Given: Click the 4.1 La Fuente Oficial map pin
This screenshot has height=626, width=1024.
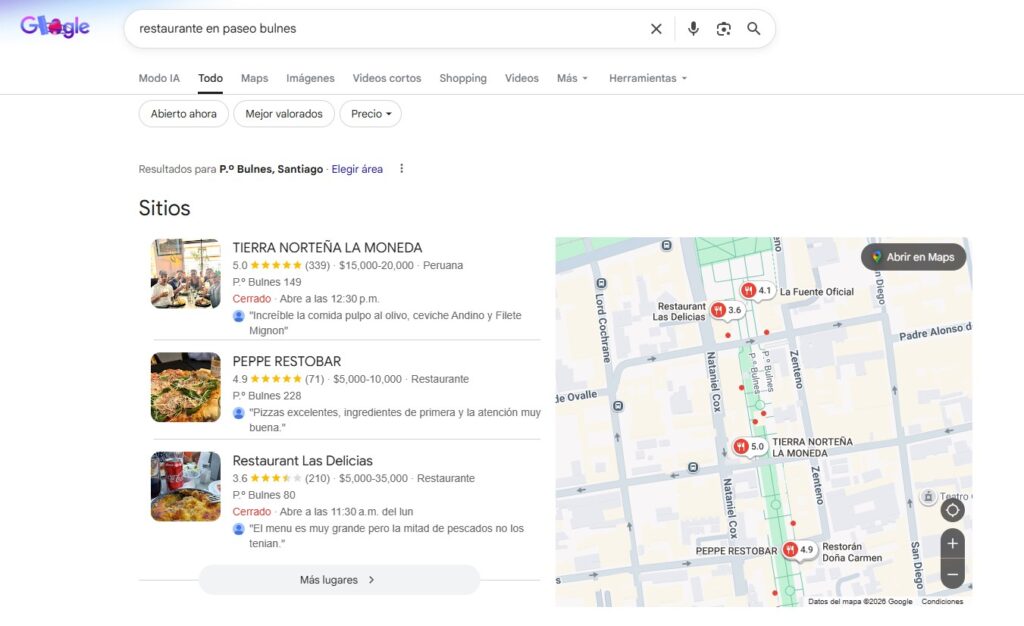Looking at the screenshot, I should pyautogui.click(x=749, y=291).
